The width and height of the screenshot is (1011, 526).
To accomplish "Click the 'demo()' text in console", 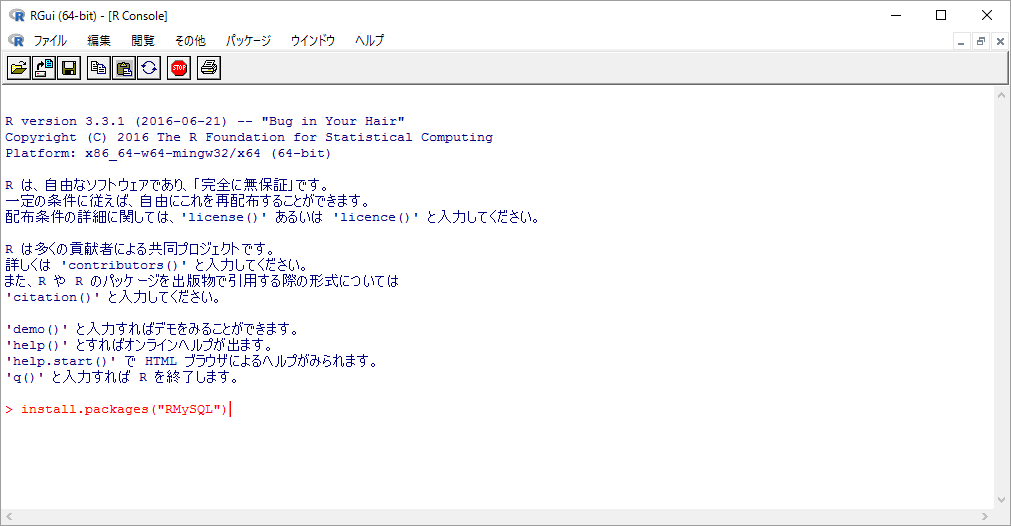I will tap(37, 329).
